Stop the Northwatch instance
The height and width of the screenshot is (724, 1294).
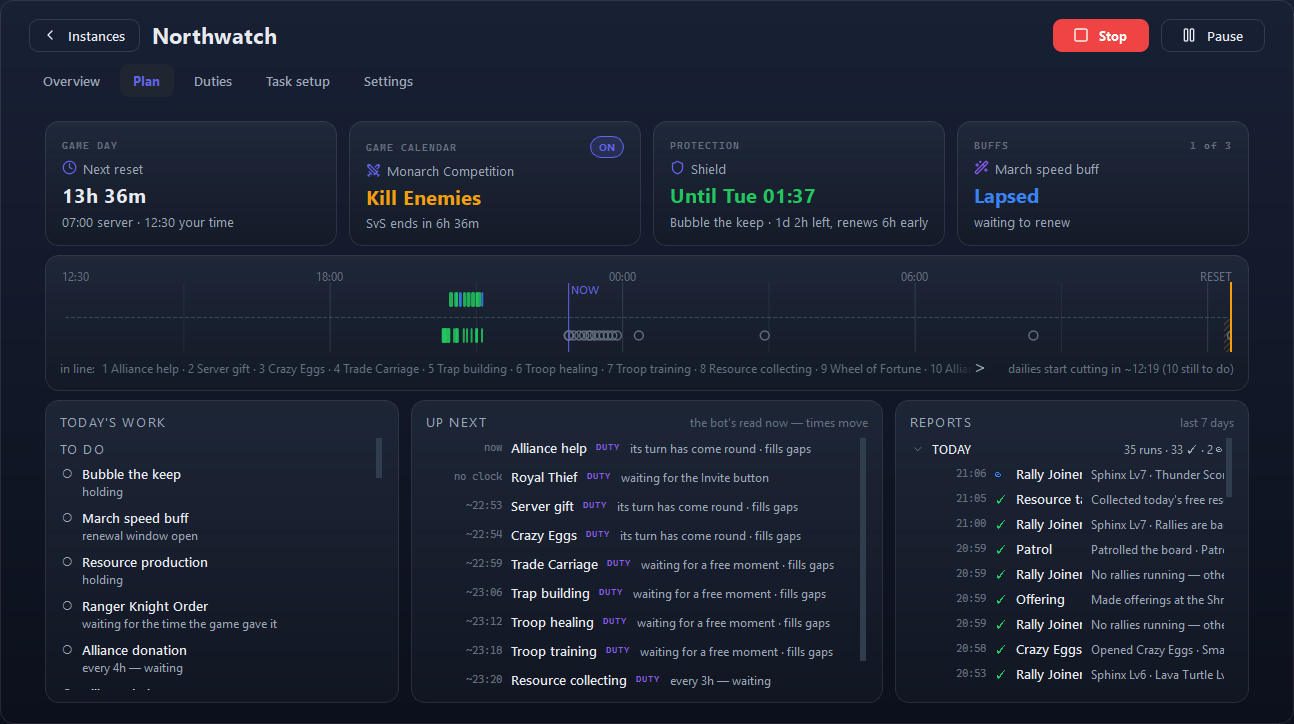coord(1101,36)
